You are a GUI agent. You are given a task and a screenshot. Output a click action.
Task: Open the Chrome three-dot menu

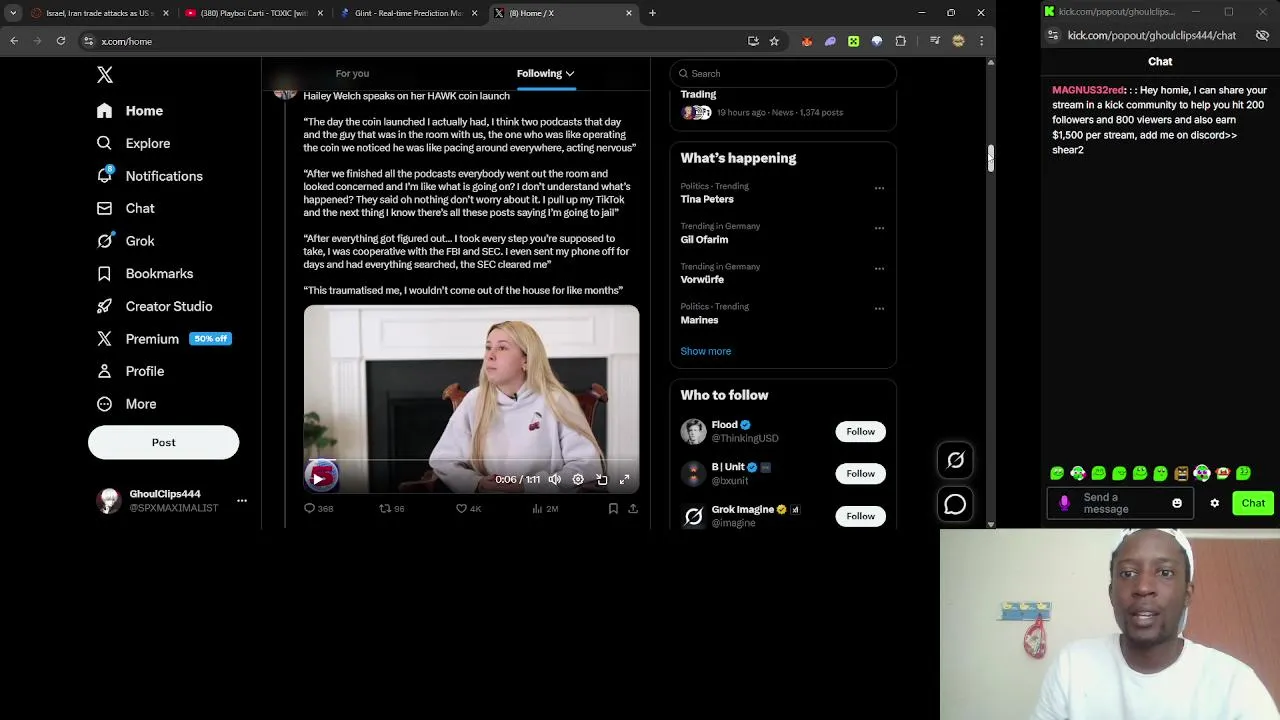coord(981,41)
